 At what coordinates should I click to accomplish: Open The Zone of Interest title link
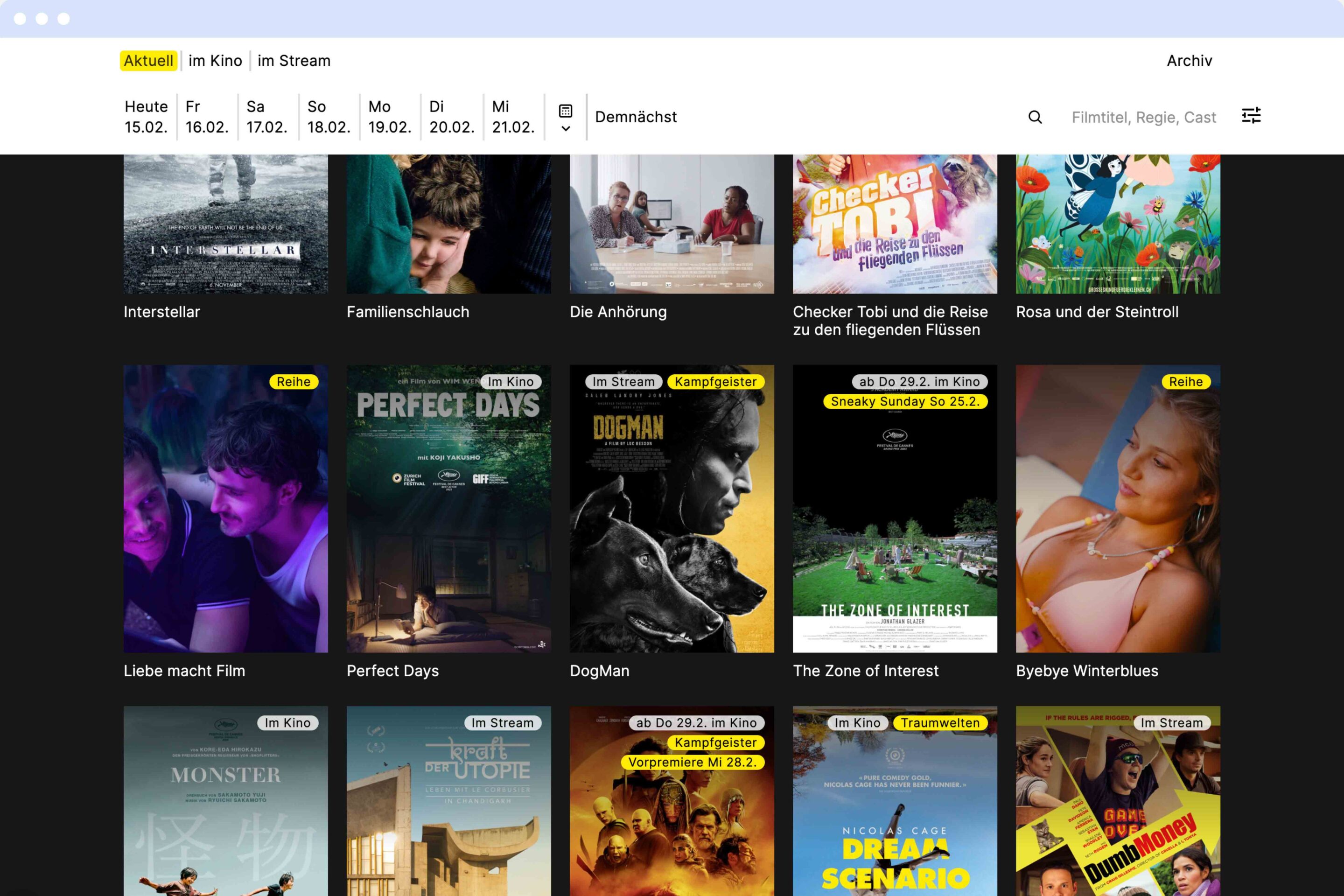click(x=865, y=670)
